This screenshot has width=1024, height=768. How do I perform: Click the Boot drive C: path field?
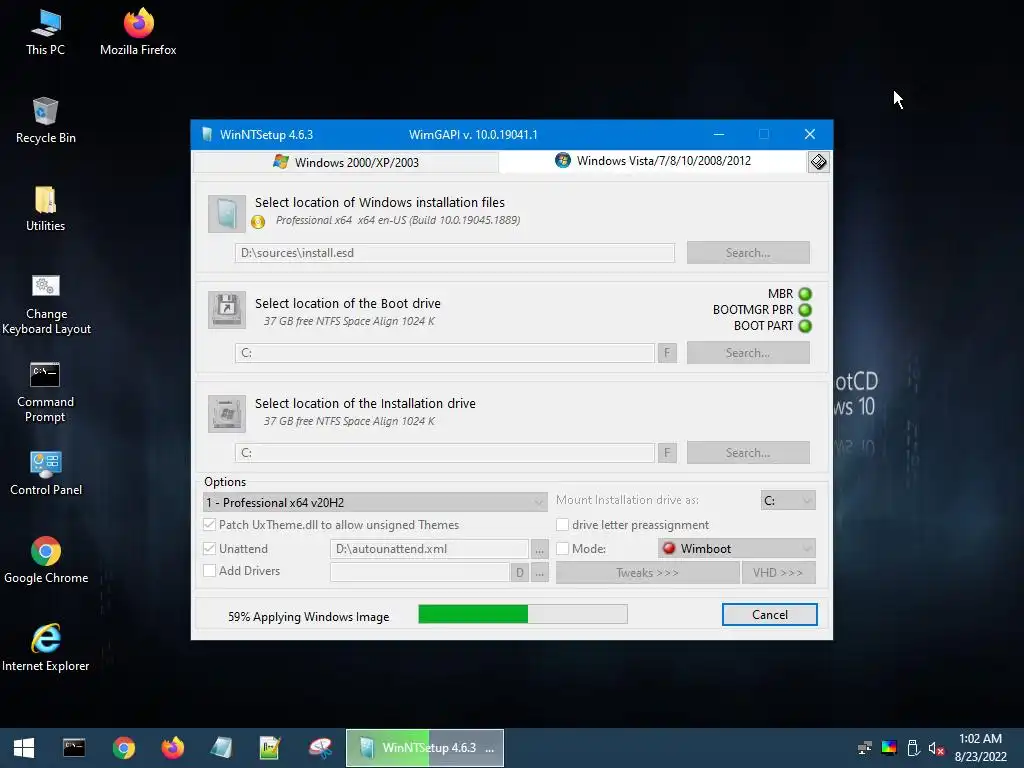[x=445, y=353]
